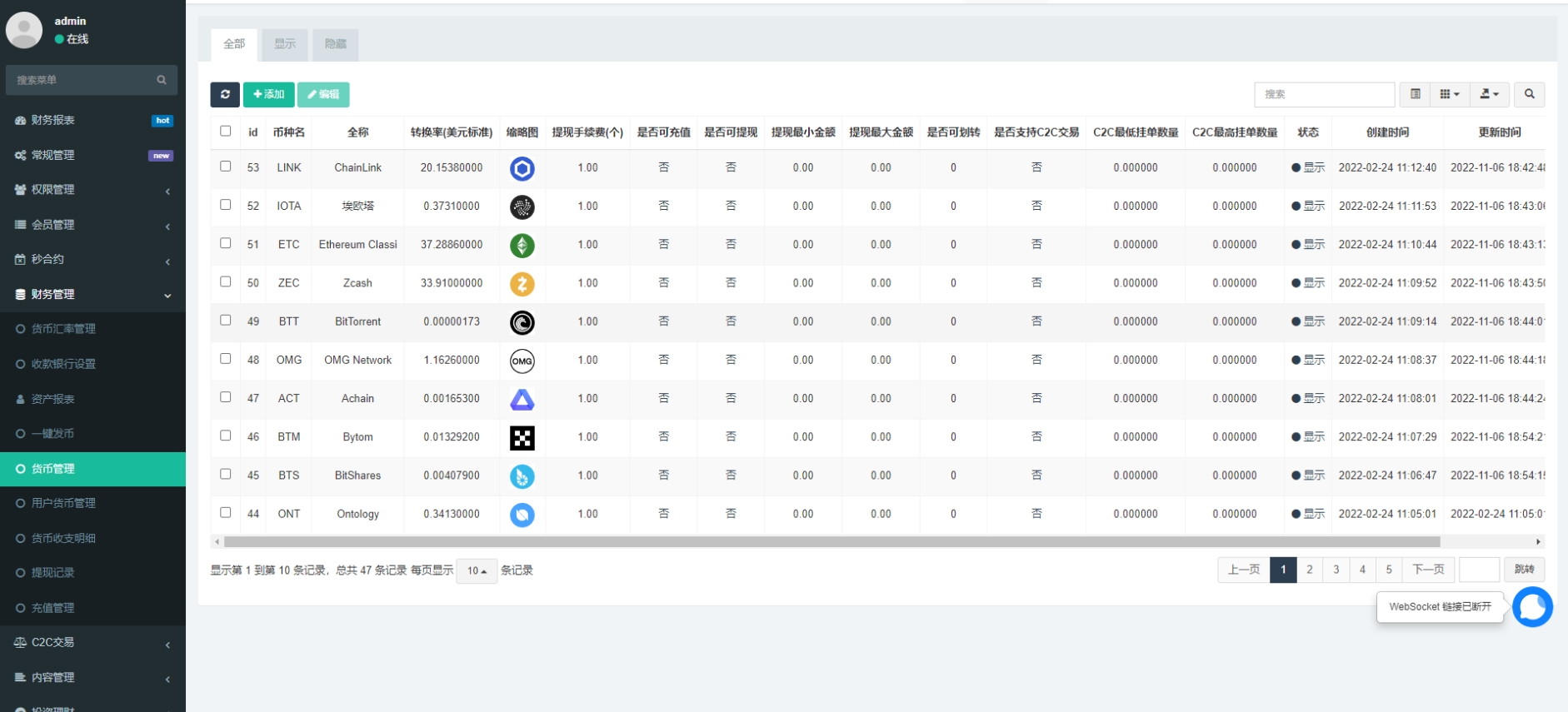Viewport: 1568px width, 712px height.
Task: Go to page 3 of results
Action: pos(1336,570)
